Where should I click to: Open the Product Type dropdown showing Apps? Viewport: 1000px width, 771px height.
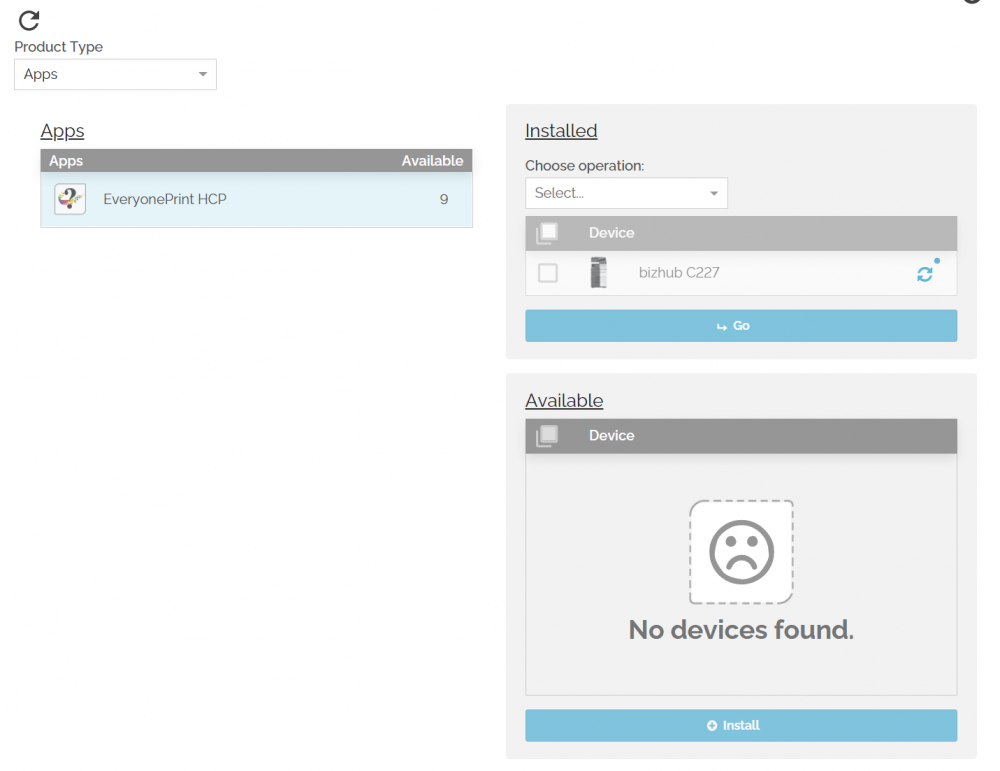(x=115, y=74)
